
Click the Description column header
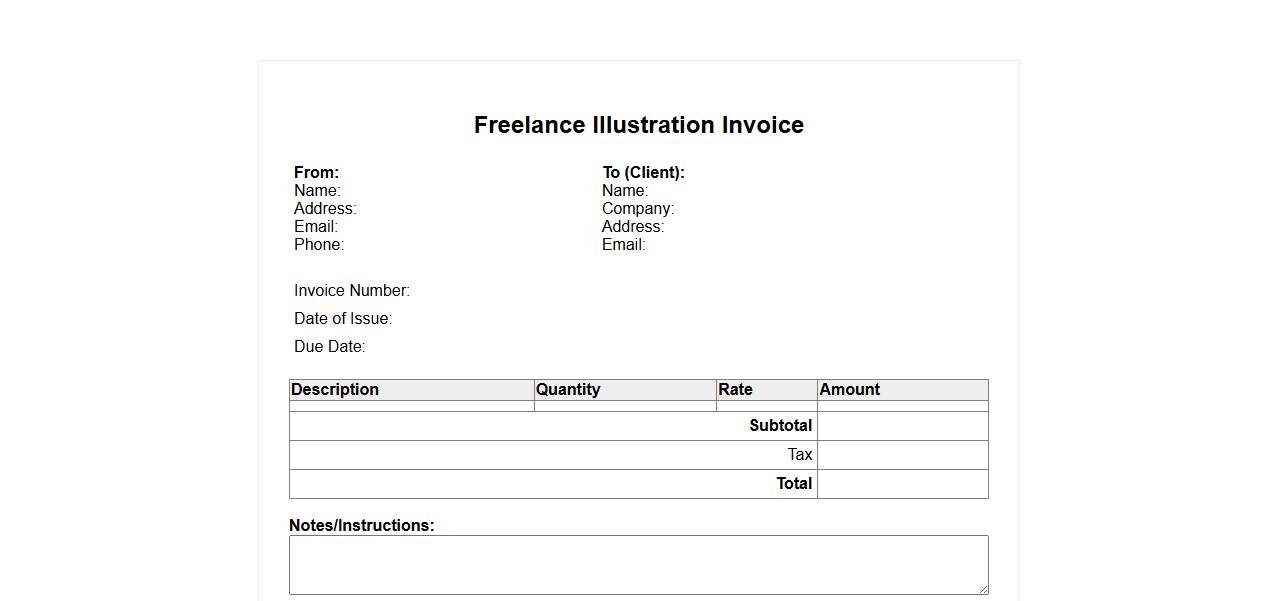[335, 390]
